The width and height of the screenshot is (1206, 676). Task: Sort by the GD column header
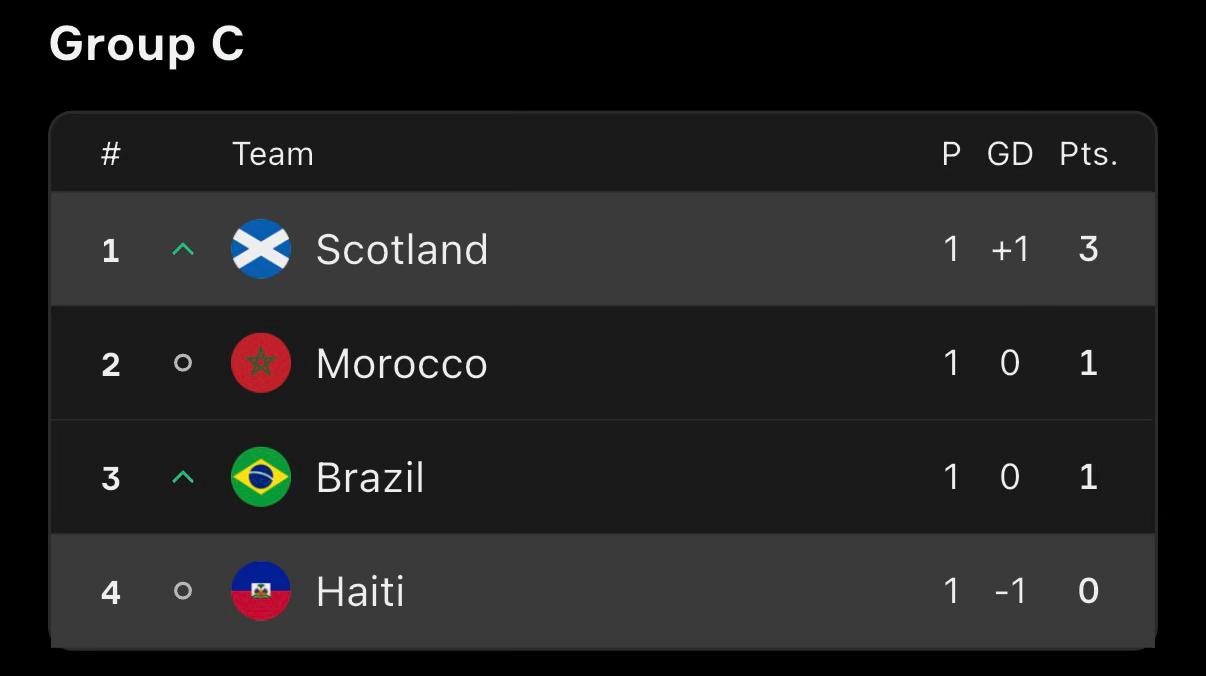click(1010, 154)
